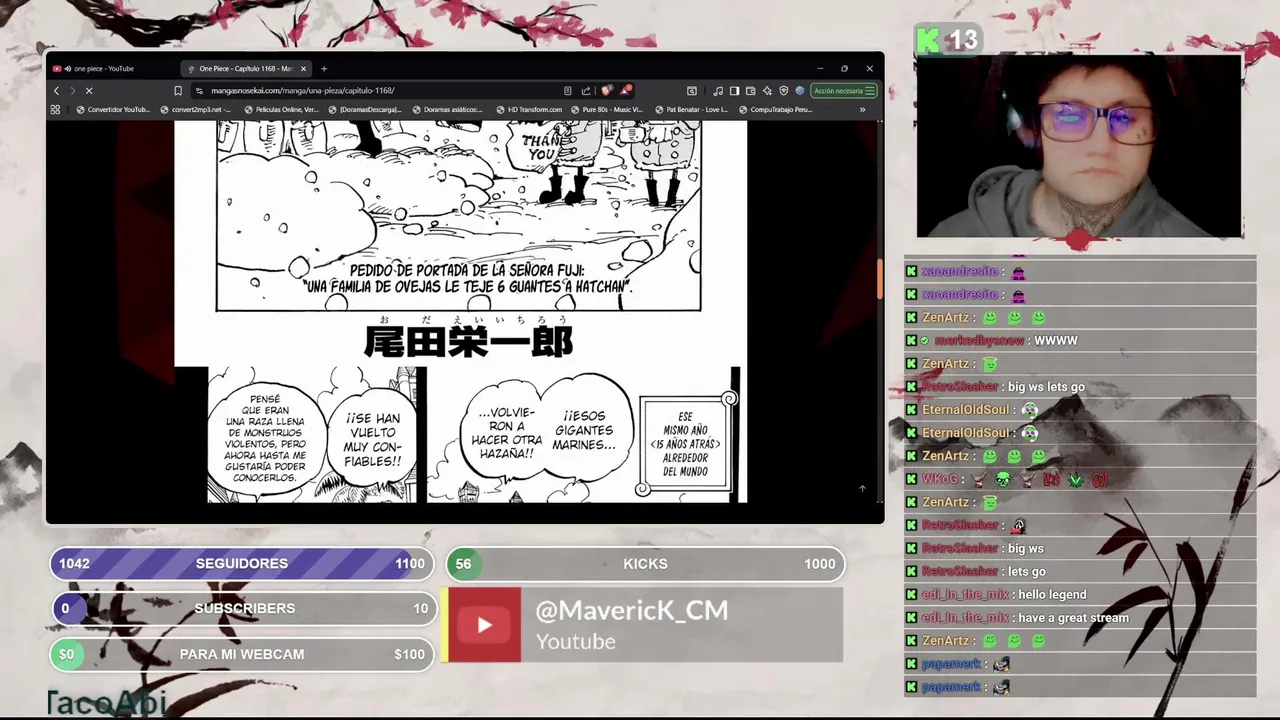Viewport: 1280px width, 720px height.
Task: Open the Brave Rewards triangle icon
Action: tap(626, 91)
